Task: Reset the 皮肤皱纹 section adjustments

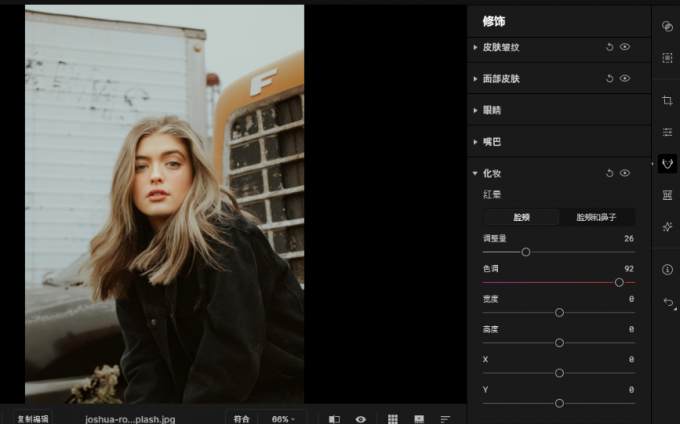Action: [609, 47]
